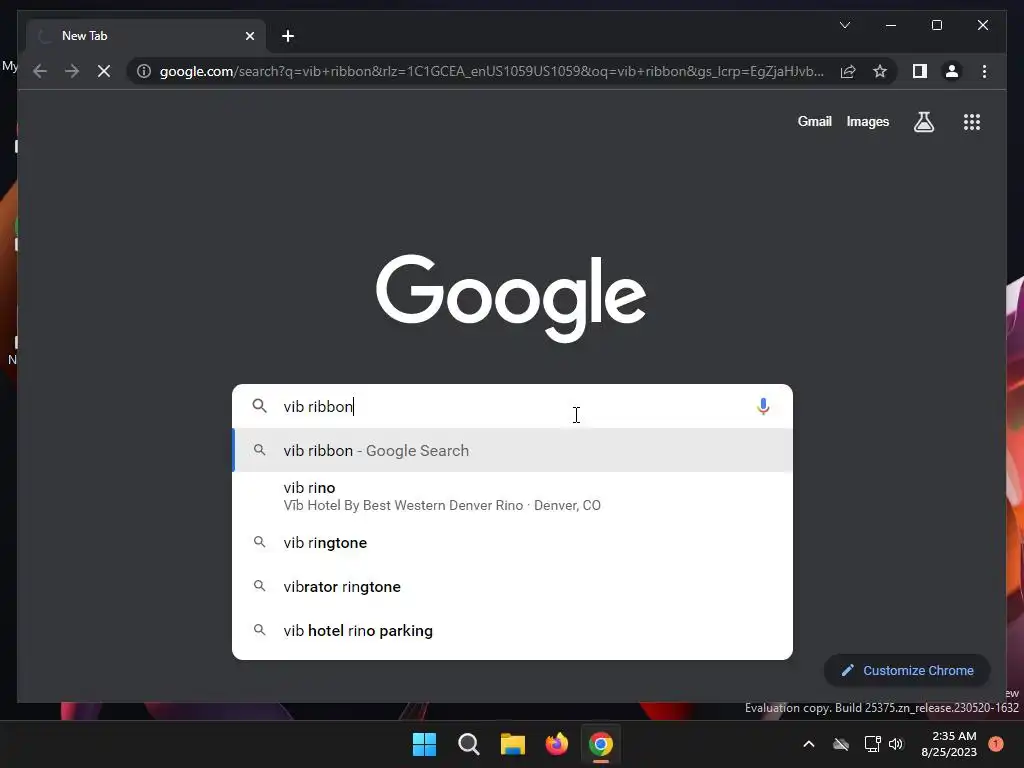
Task: Open the Chrome three-dot menu
Action: (984, 71)
